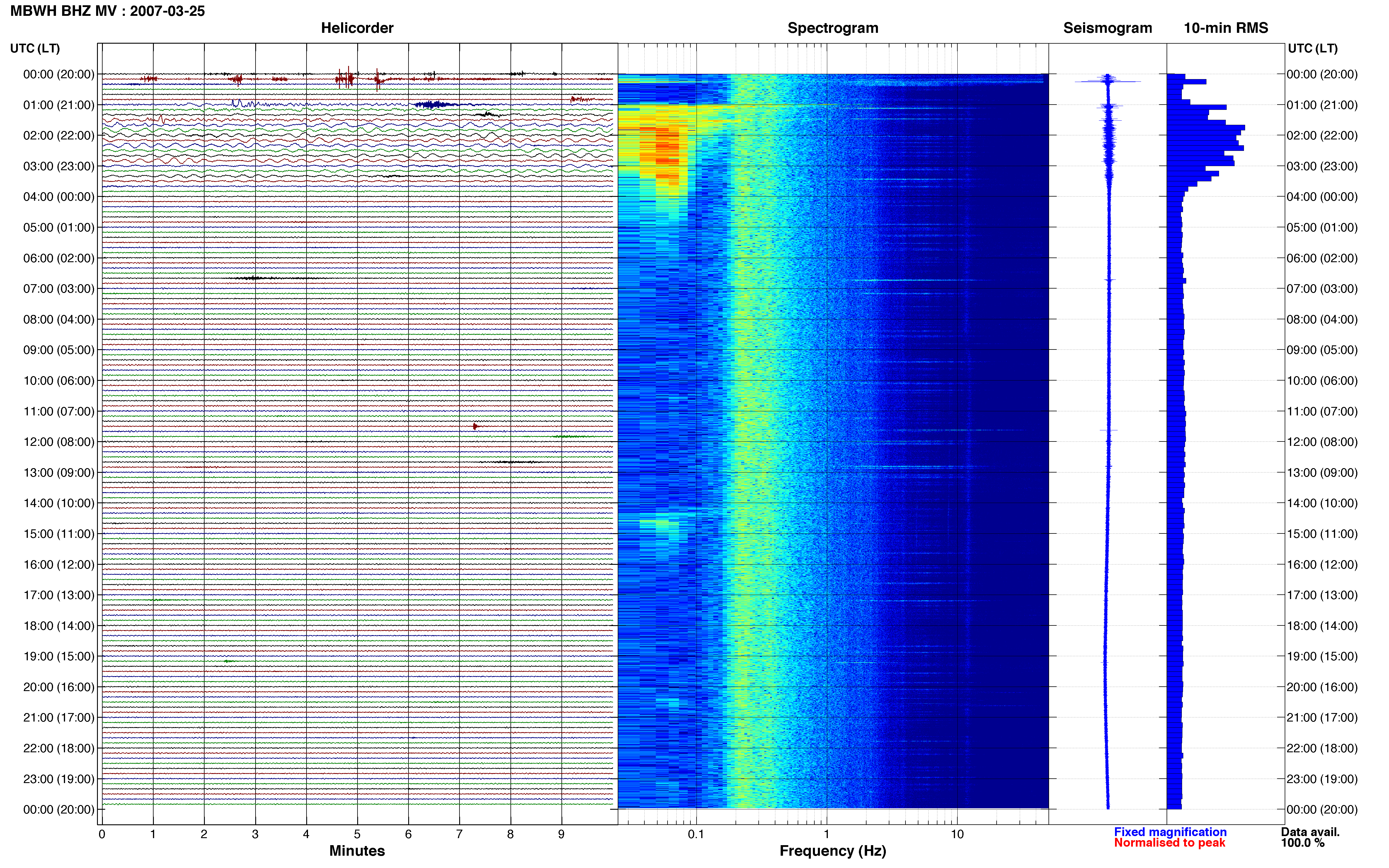Screen dimensions: 1389x868
Task: Click the 17:00 (13:00) label beside the RMS panel
Action: [1322, 595]
